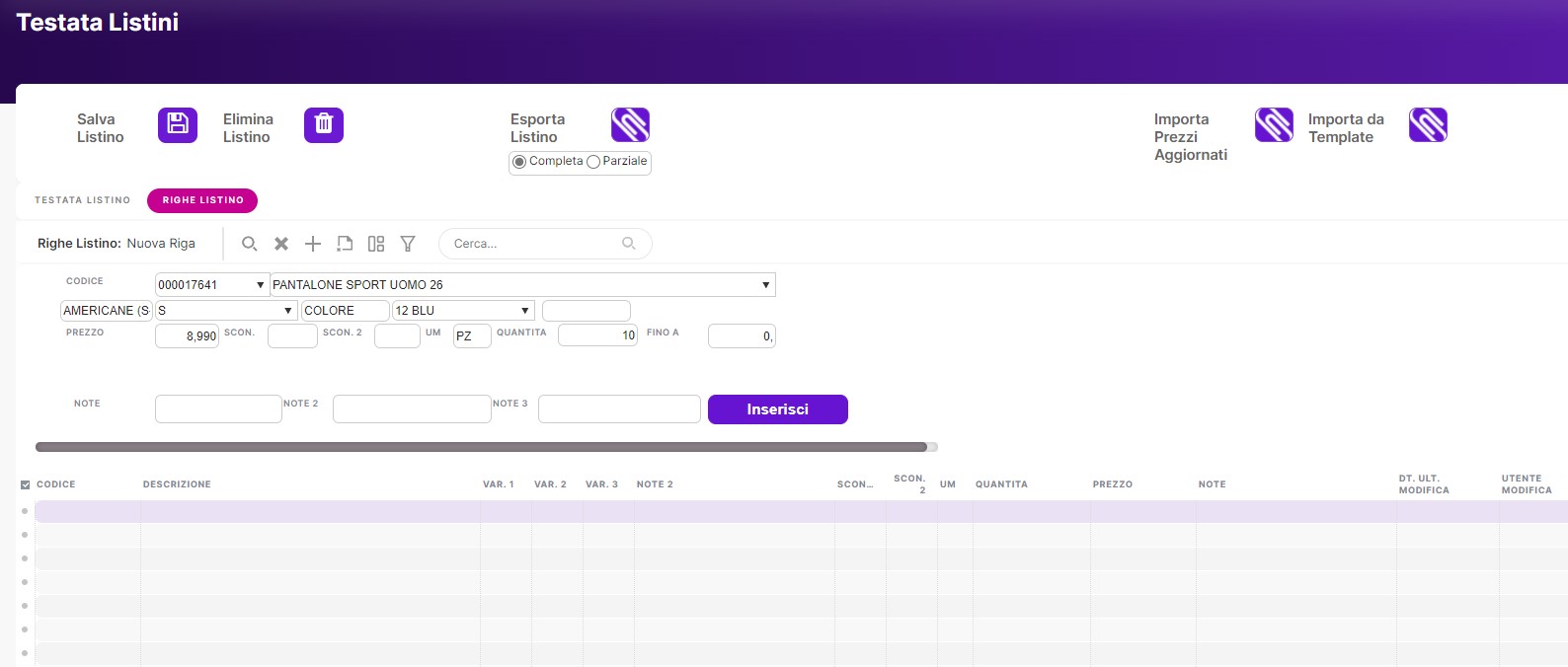Click the X cancel icon in toolbar
The height and width of the screenshot is (667, 1568).
tap(281, 244)
